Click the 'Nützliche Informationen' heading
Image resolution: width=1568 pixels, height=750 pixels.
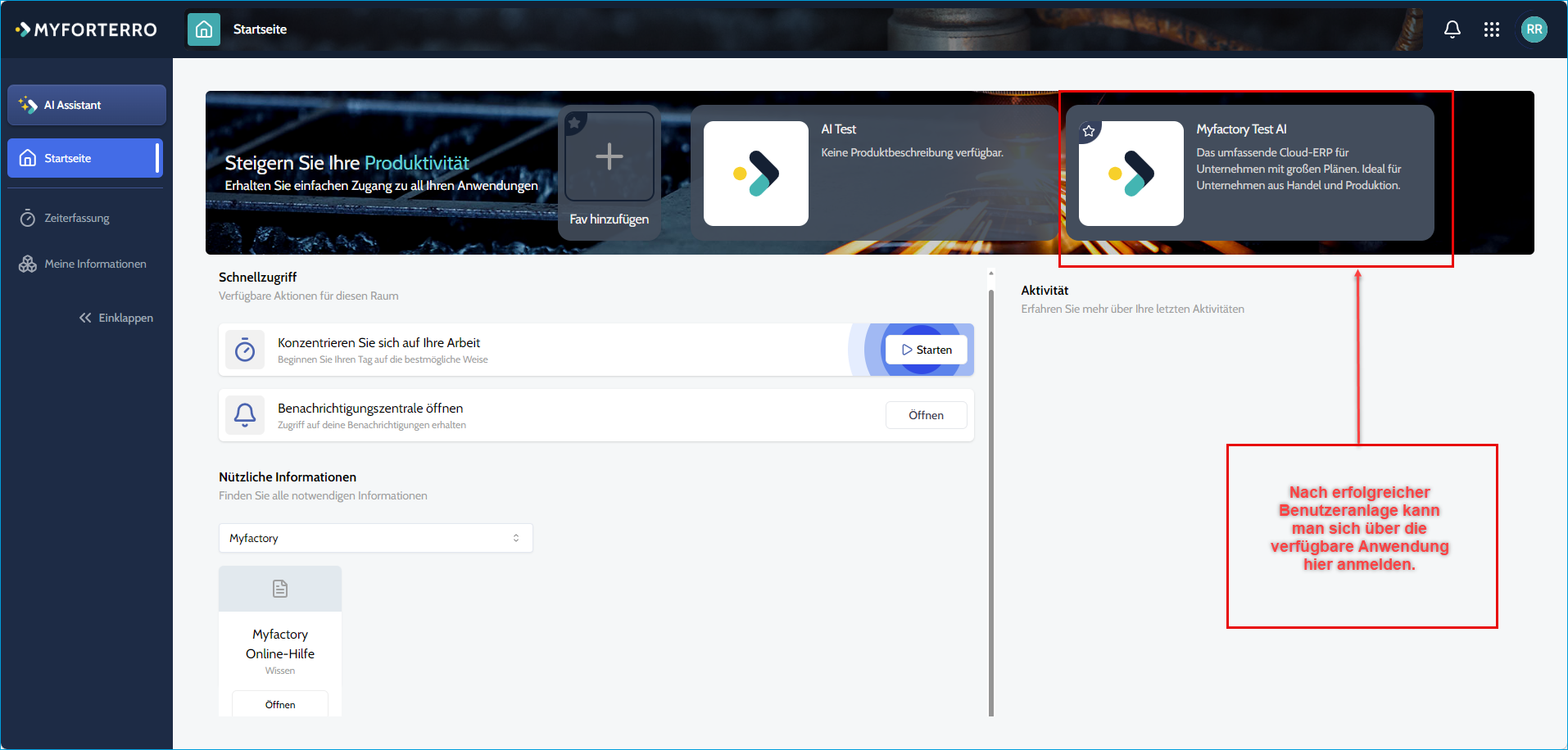[288, 477]
